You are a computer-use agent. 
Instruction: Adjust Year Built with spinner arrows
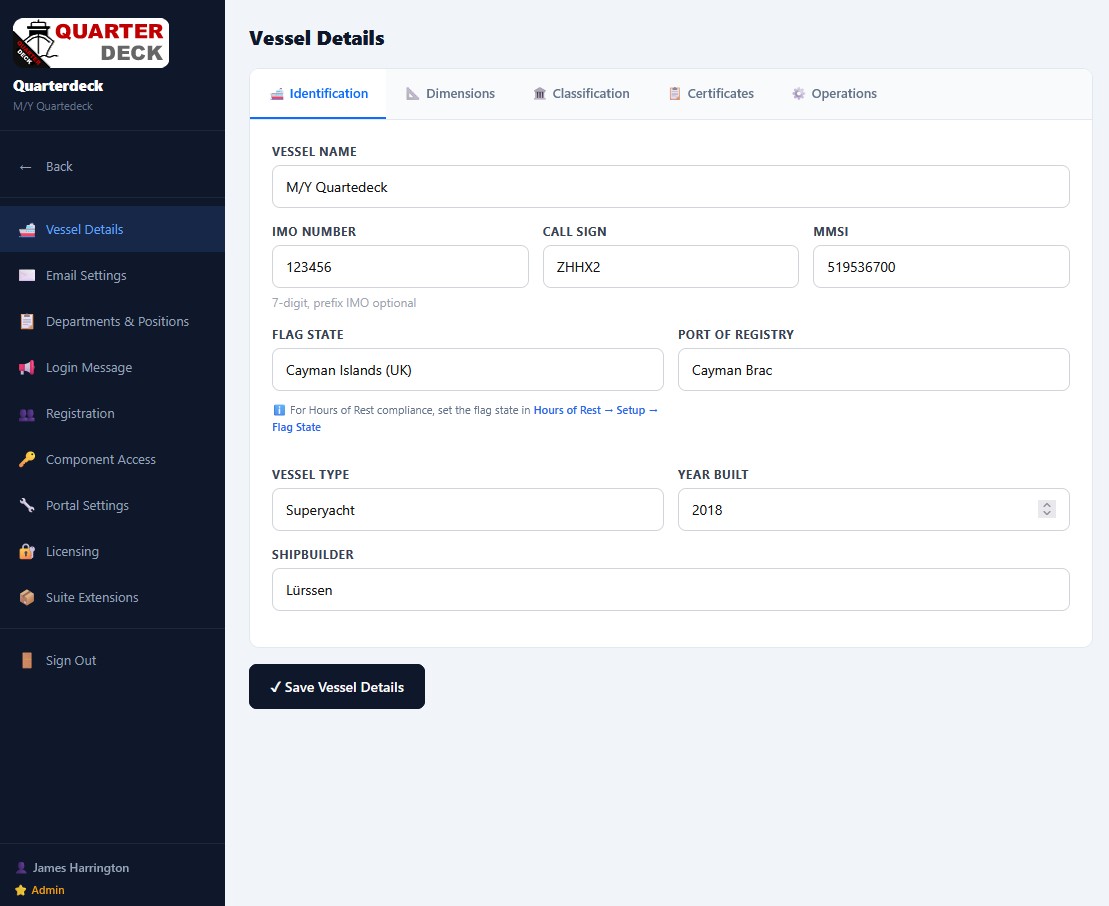(x=1047, y=509)
